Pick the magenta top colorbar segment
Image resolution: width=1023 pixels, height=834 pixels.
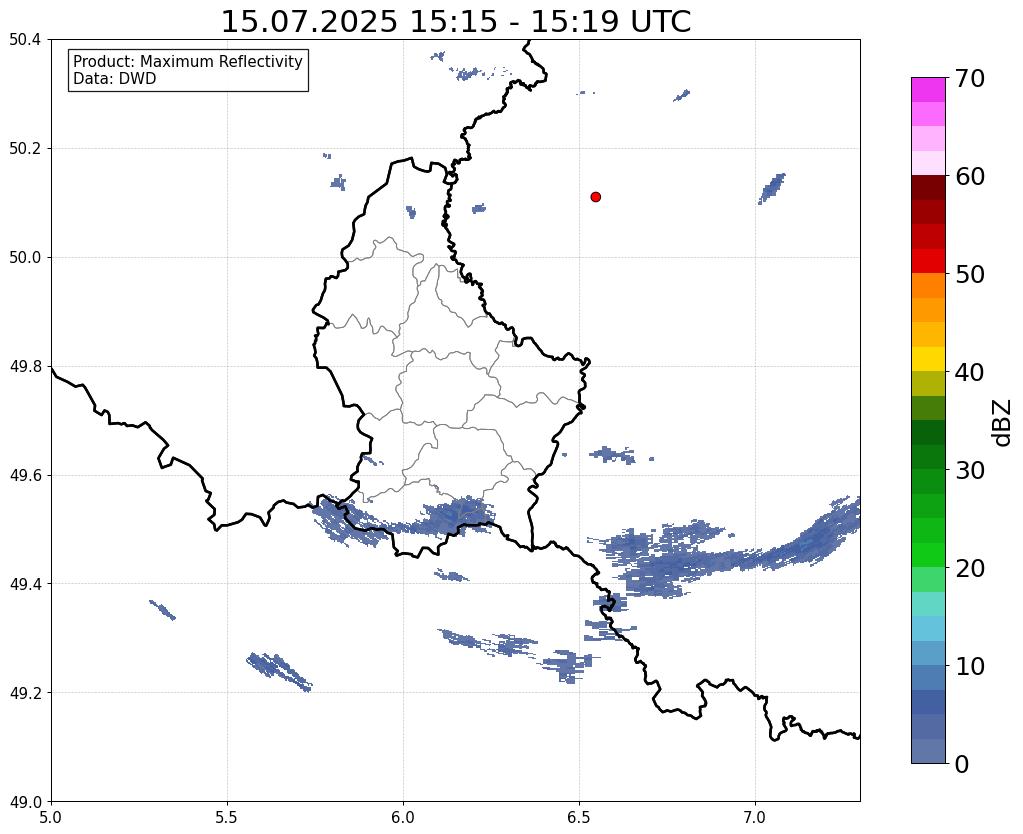928,90
